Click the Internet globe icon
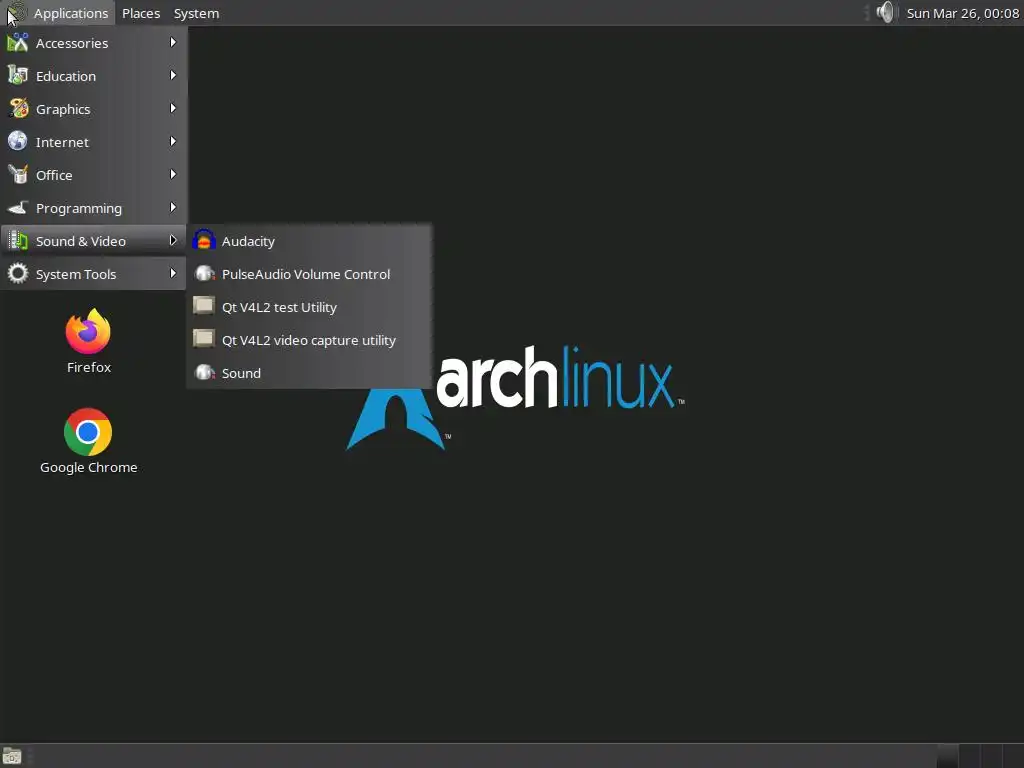 coord(18,142)
